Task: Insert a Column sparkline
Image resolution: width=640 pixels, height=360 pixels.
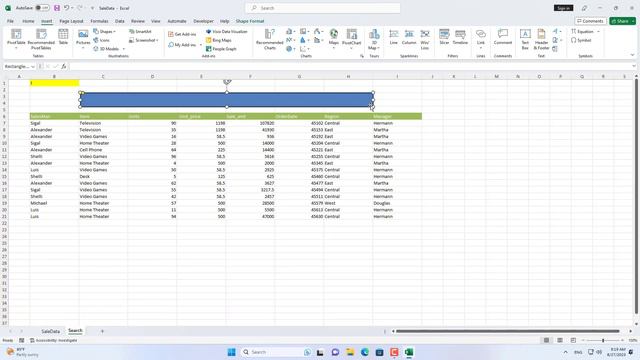Action: tap(409, 37)
